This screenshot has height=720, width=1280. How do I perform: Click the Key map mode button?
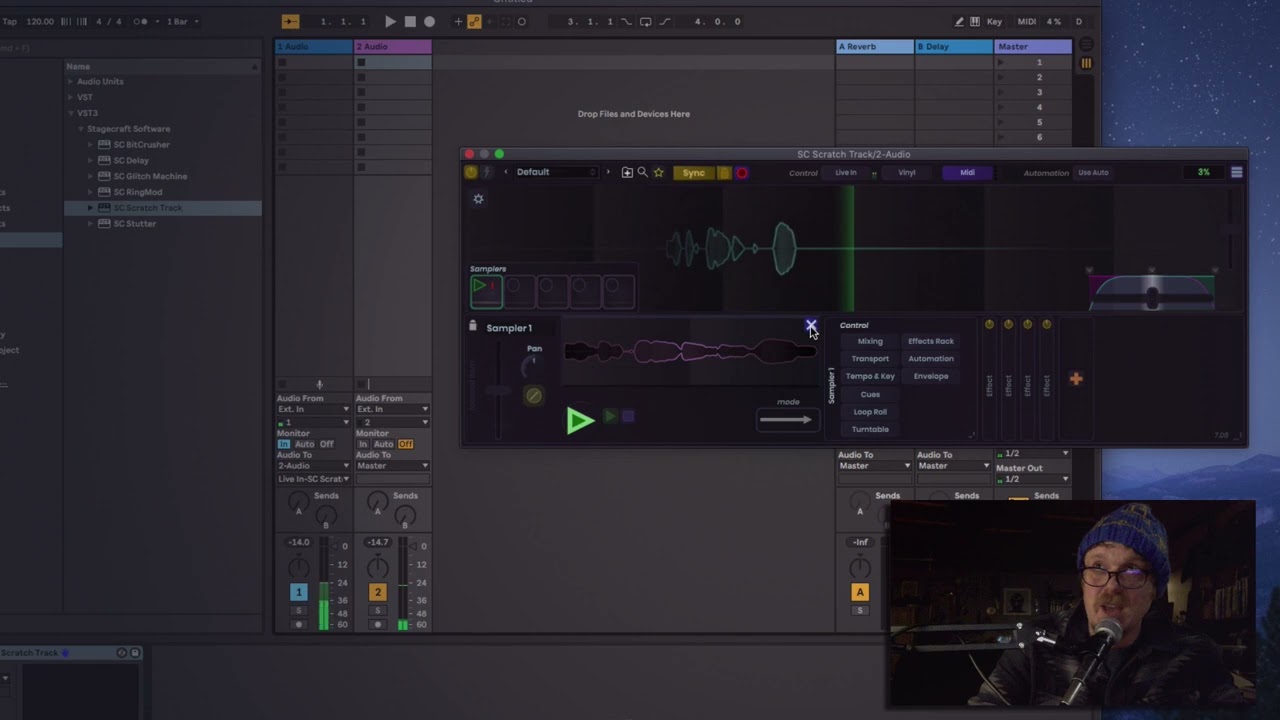click(x=994, y=21)
